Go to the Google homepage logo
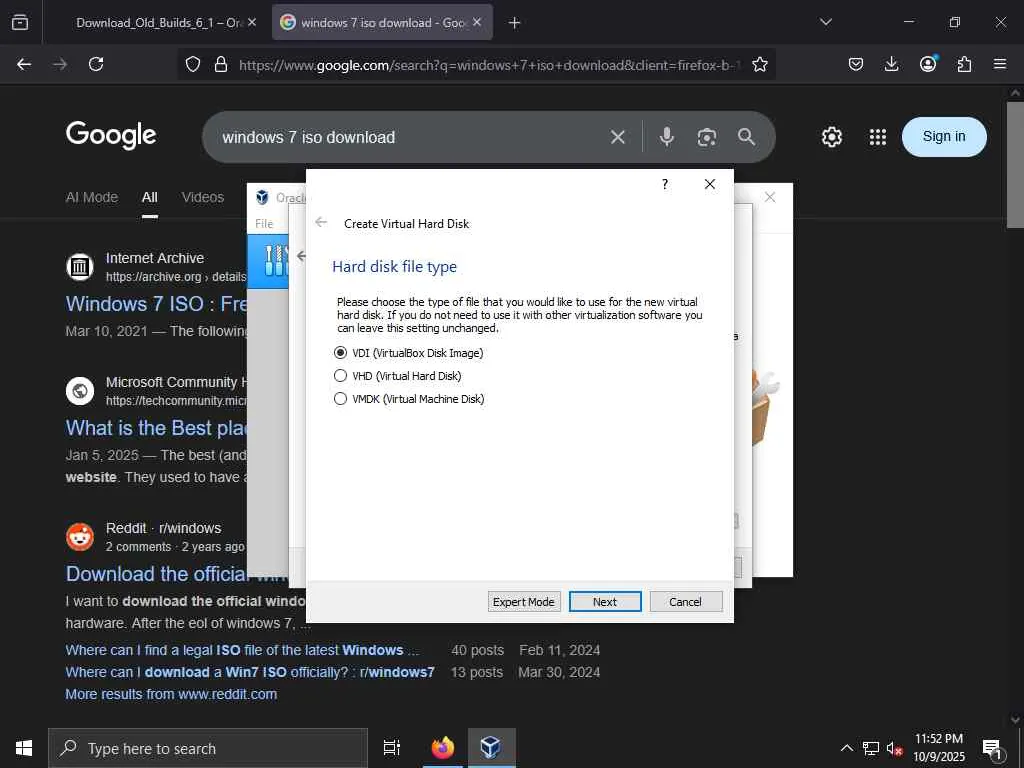Viewport: 1024px width, 768px height. 111,135
